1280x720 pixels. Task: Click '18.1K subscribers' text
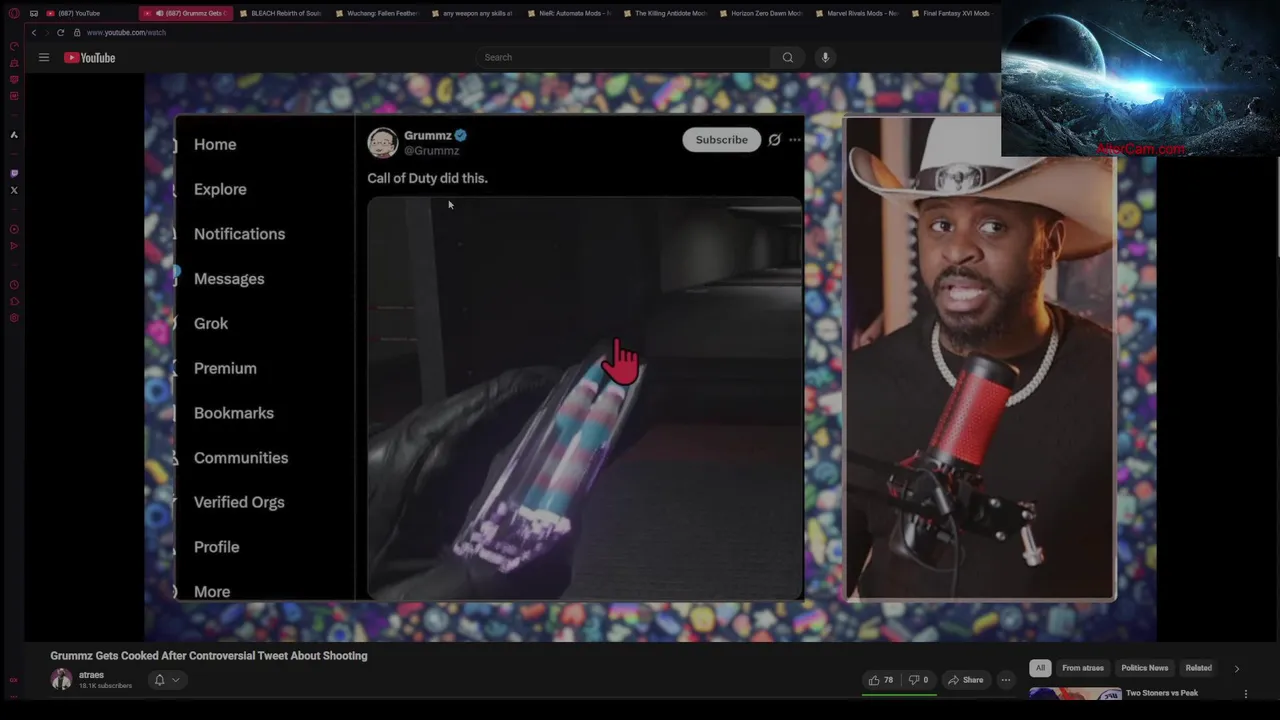tap(105, 686)
